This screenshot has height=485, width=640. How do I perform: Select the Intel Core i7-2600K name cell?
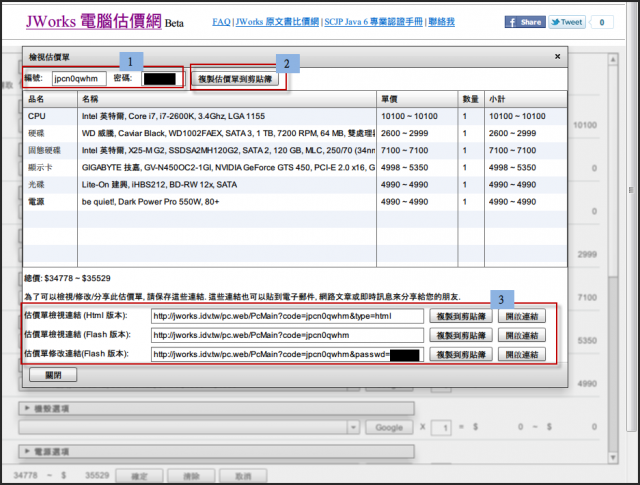point(227,116)
